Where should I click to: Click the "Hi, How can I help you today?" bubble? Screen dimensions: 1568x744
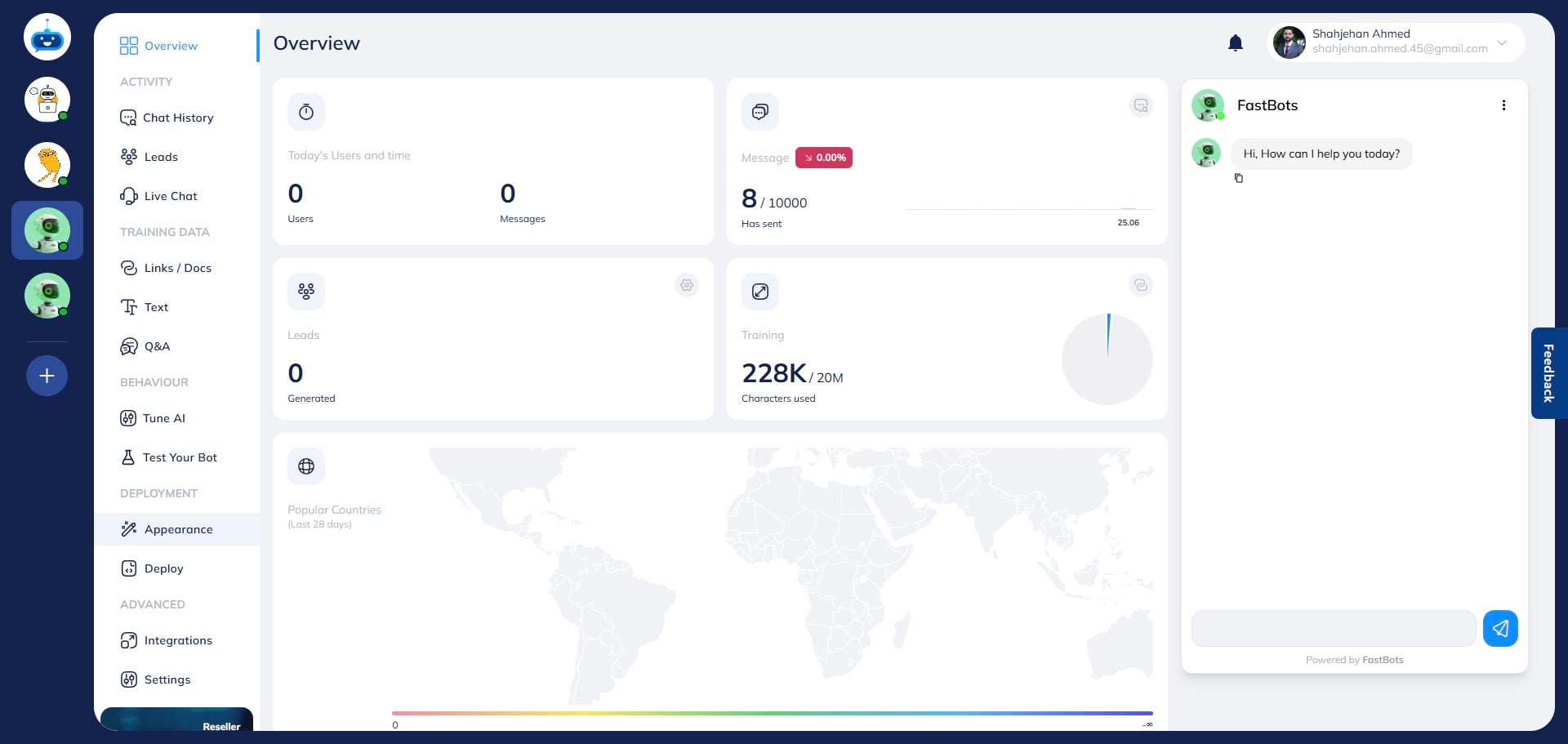[x=1321, y=154]
